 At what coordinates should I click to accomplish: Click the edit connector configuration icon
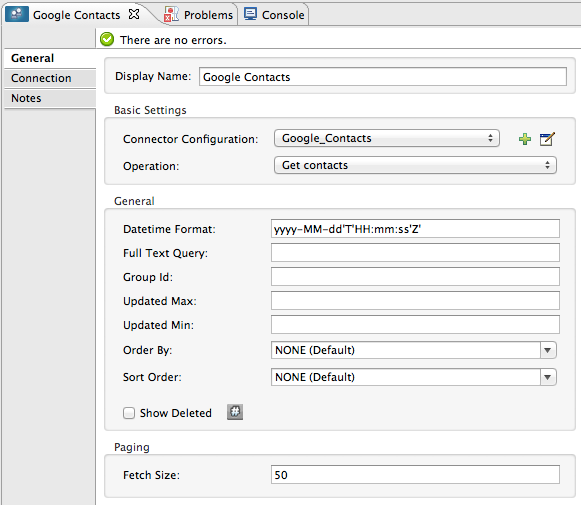(x=547, y=139)
